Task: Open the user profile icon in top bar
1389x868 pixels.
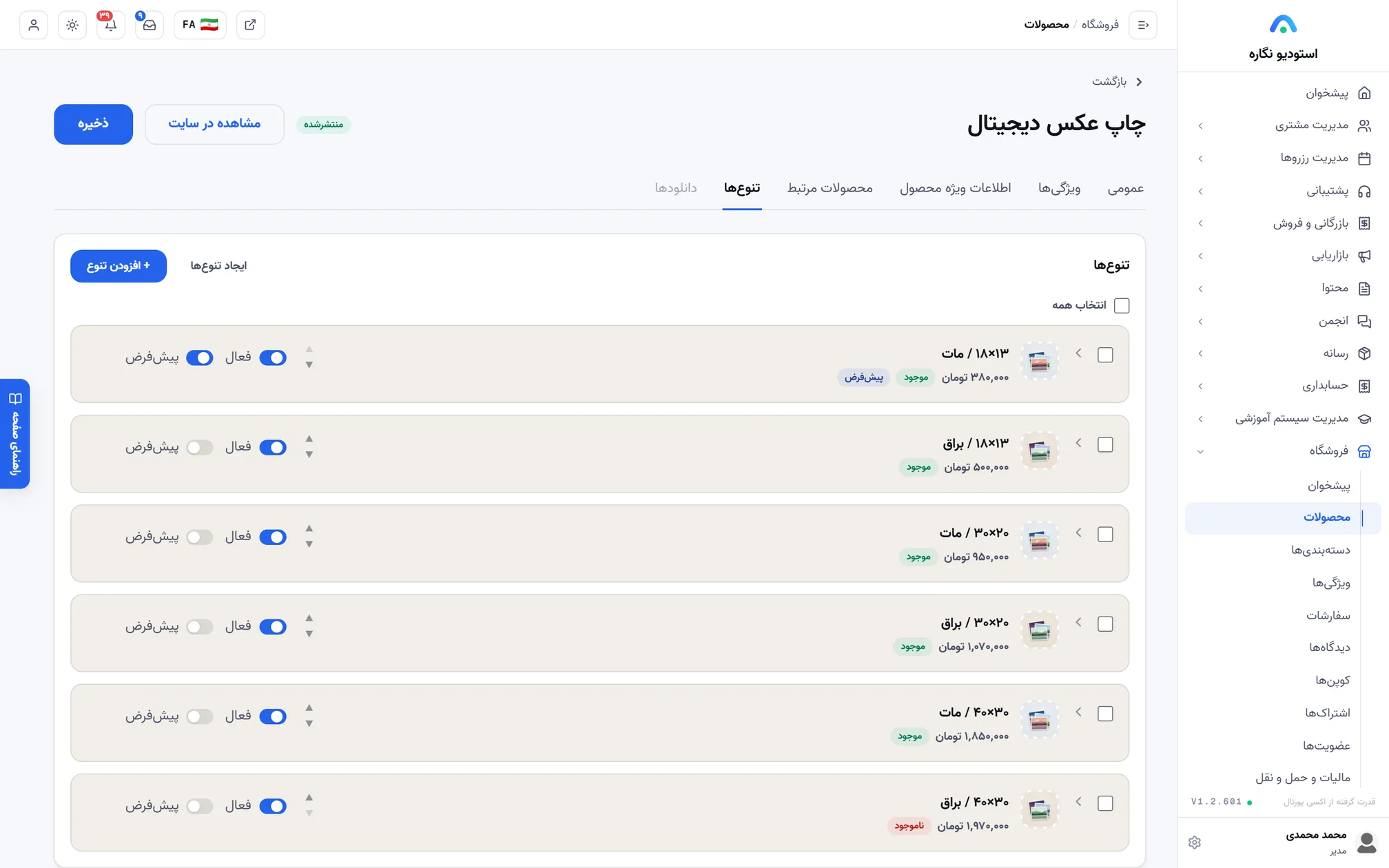Action: pos(34,25)
